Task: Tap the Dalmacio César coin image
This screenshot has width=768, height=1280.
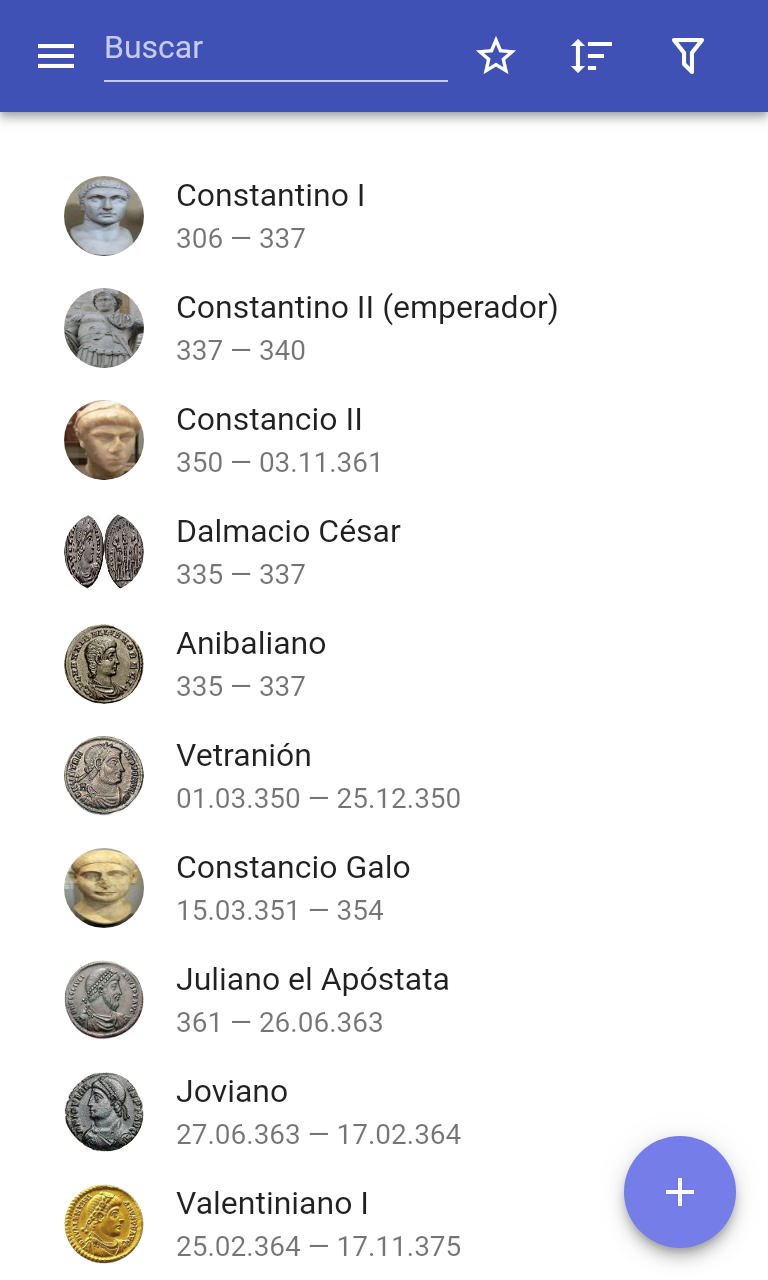Action: coord(104,552)
